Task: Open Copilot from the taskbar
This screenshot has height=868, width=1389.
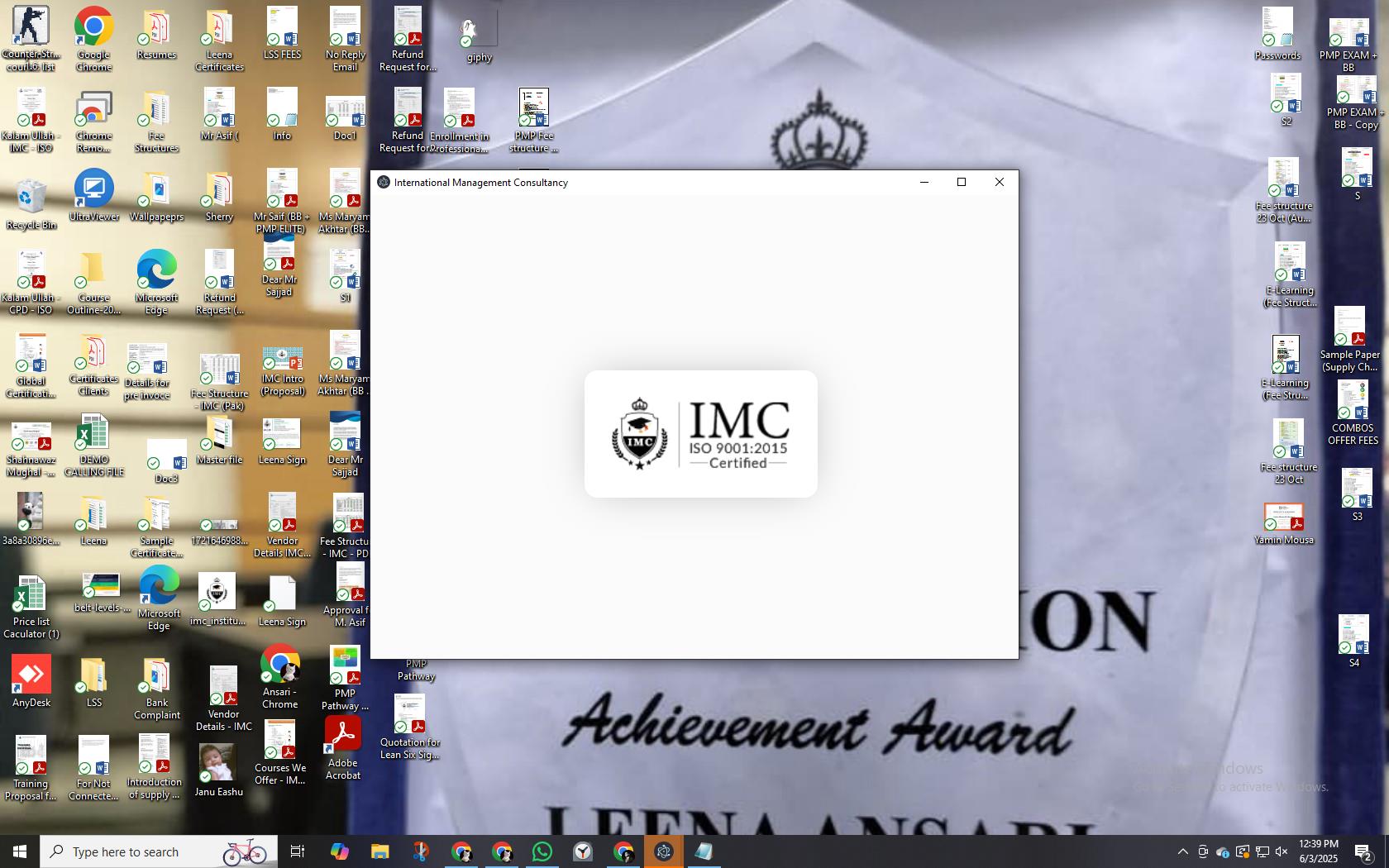Action: coord(339,851)
